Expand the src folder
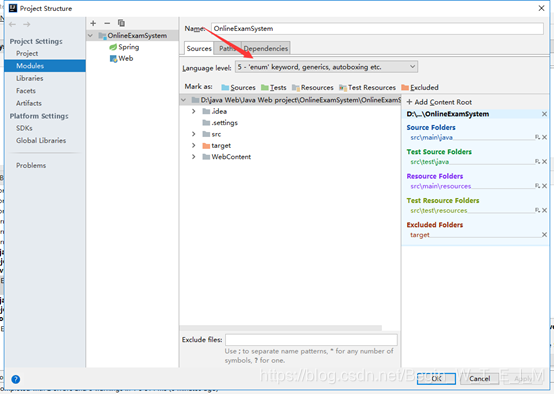This screenshot has height=394, width=554. [x=194, y=134]
